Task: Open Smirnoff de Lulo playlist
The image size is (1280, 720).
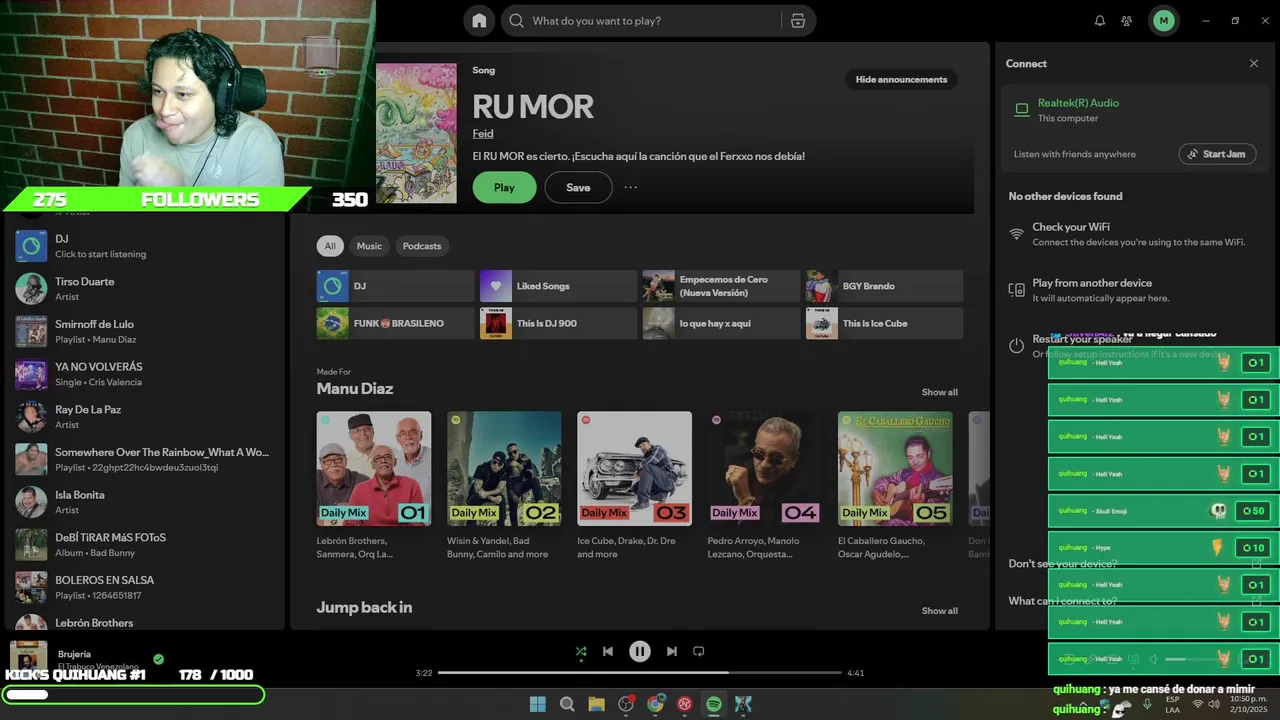Action: [145, 331]
